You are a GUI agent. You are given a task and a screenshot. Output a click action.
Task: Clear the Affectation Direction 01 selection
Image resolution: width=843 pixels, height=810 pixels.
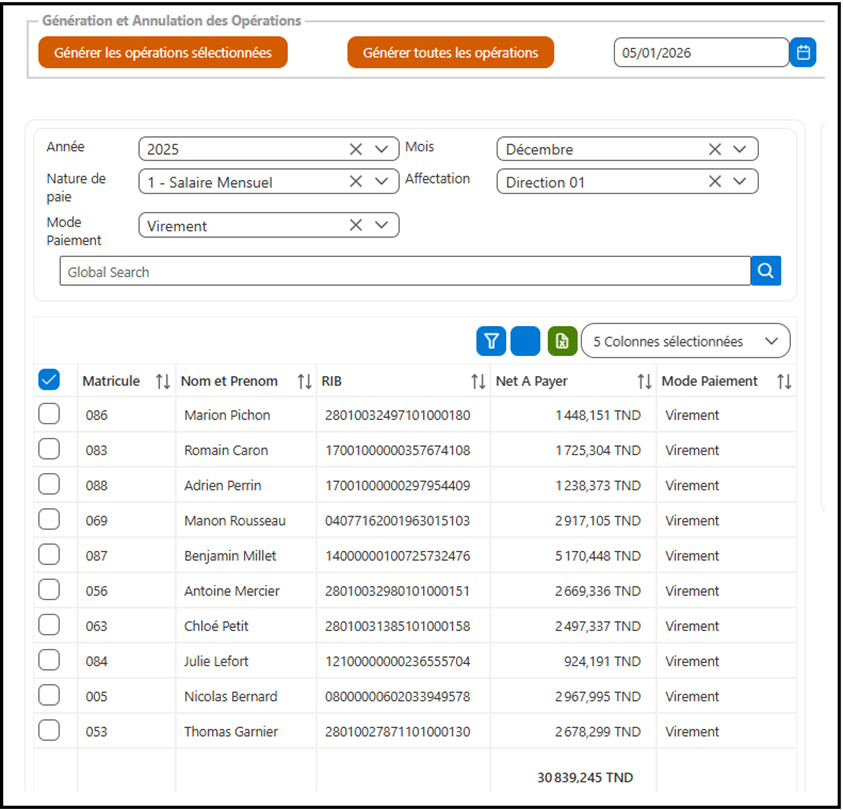click(715, 182)
